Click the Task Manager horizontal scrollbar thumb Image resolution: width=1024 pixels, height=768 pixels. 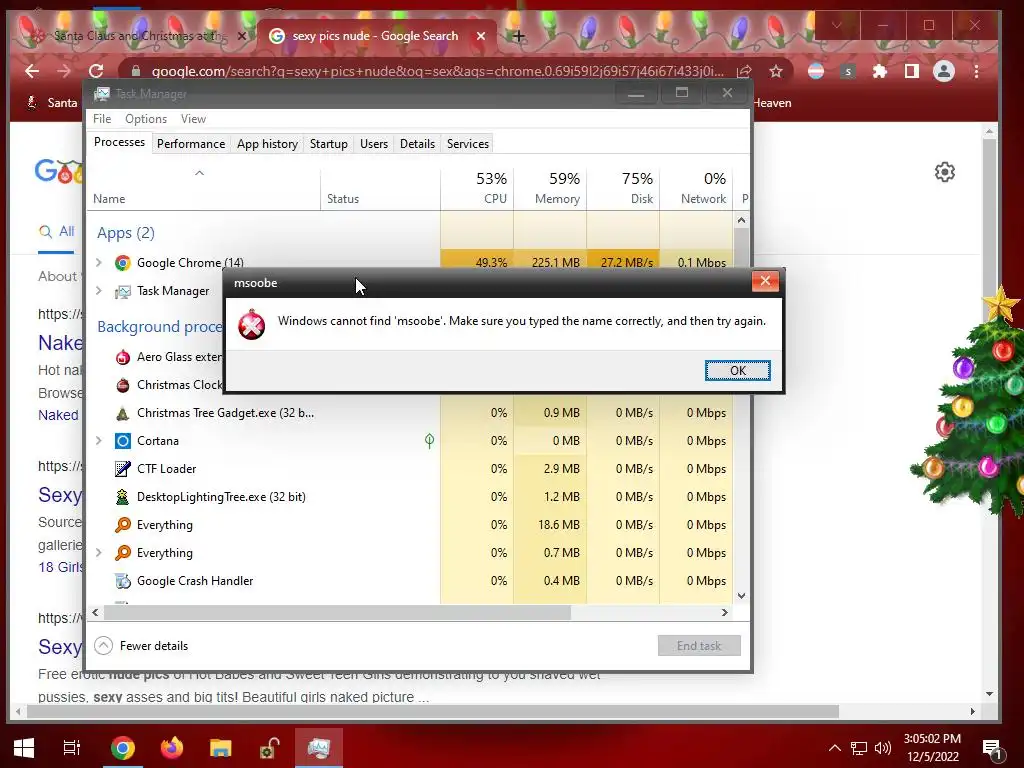point(337,613)
